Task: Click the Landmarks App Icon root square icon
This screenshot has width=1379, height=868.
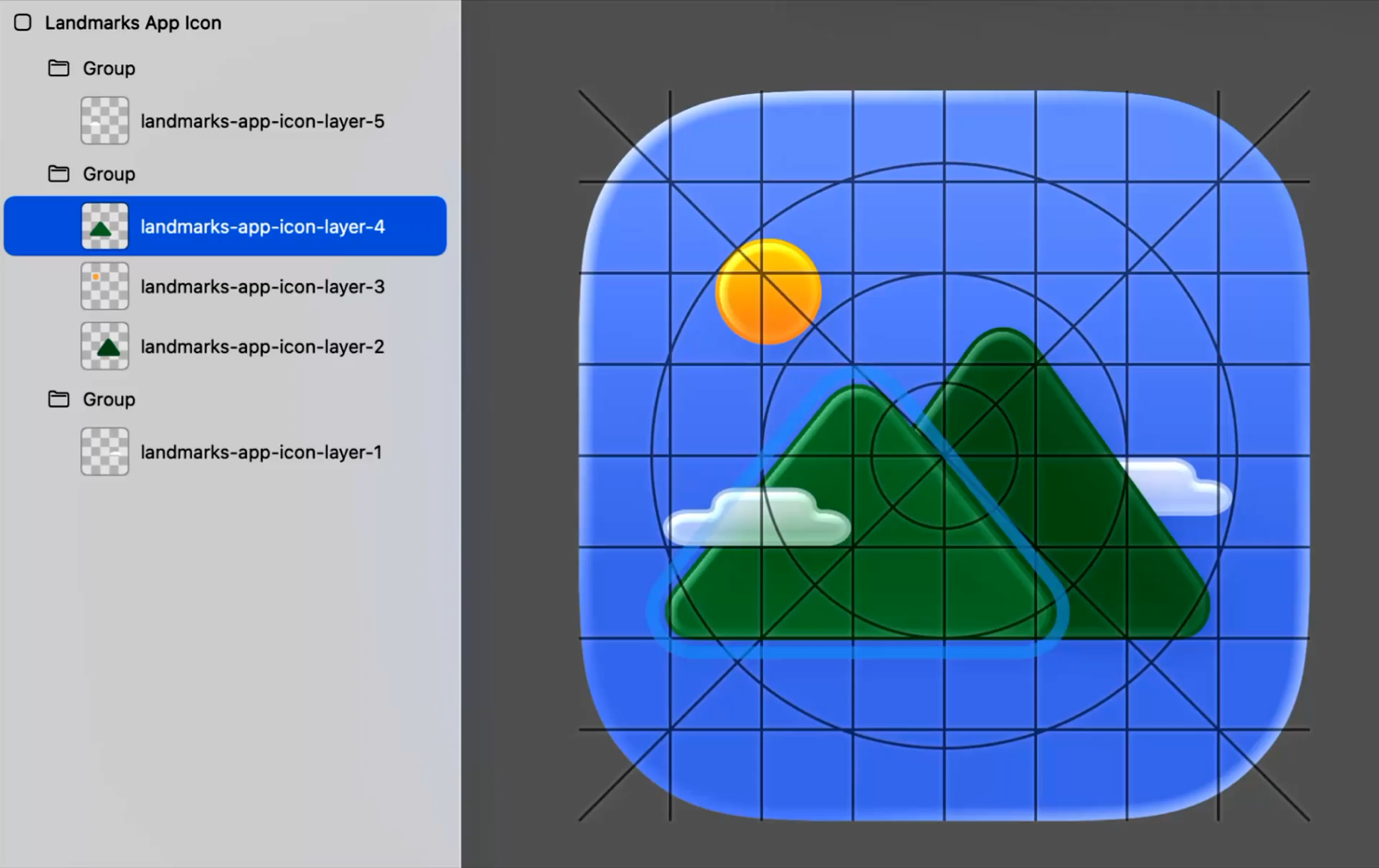Action: point(22,22)
